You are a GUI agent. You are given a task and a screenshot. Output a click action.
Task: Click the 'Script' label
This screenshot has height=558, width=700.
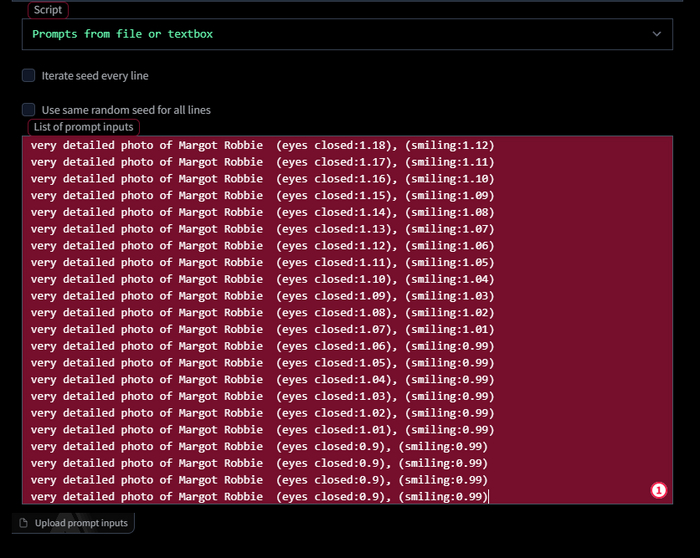(x=47, y=10)
